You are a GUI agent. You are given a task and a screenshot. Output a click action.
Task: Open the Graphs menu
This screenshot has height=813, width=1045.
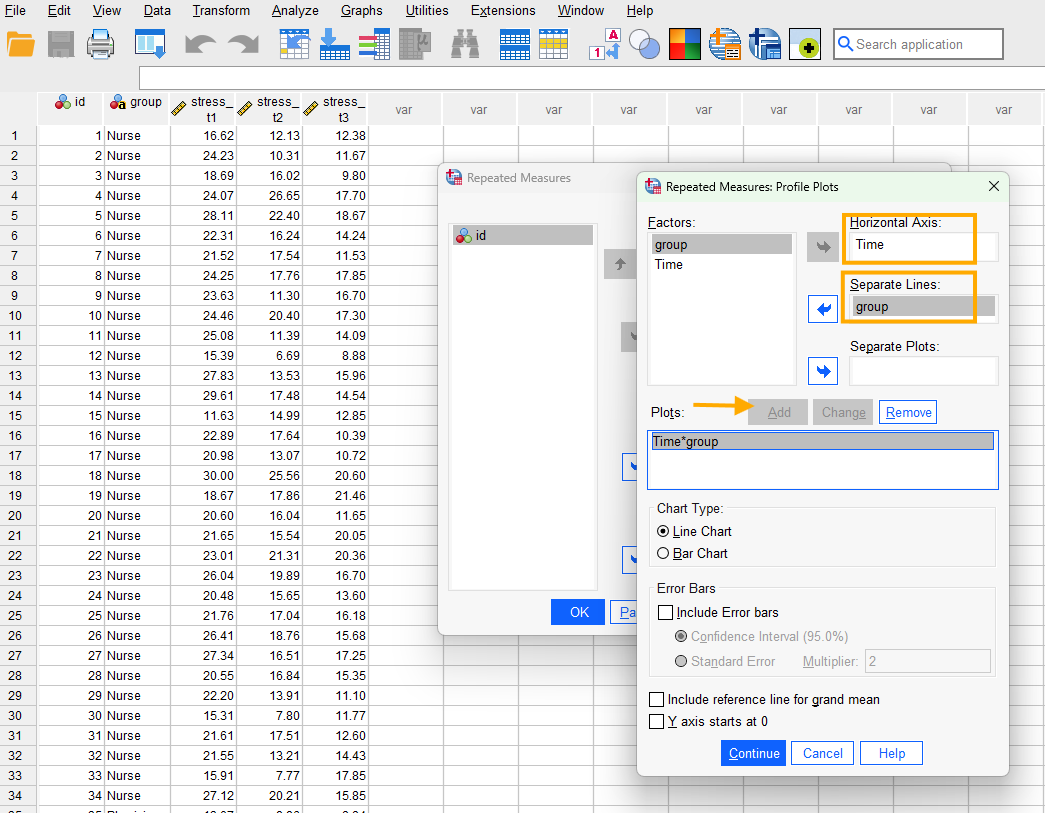[x=362, y=11]
